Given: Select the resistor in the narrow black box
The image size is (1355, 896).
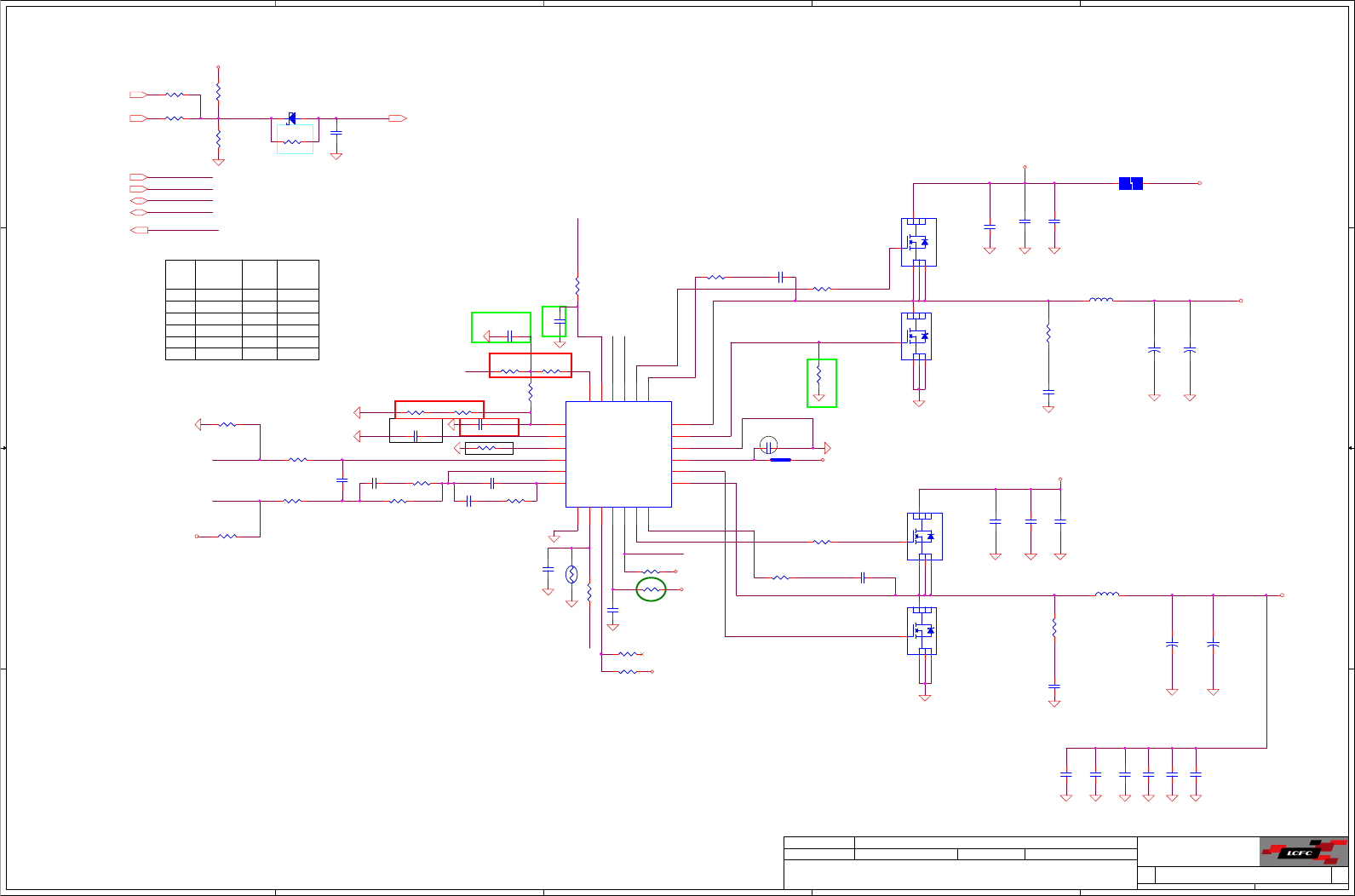Looking at the screenshot, I should point(486,448).
